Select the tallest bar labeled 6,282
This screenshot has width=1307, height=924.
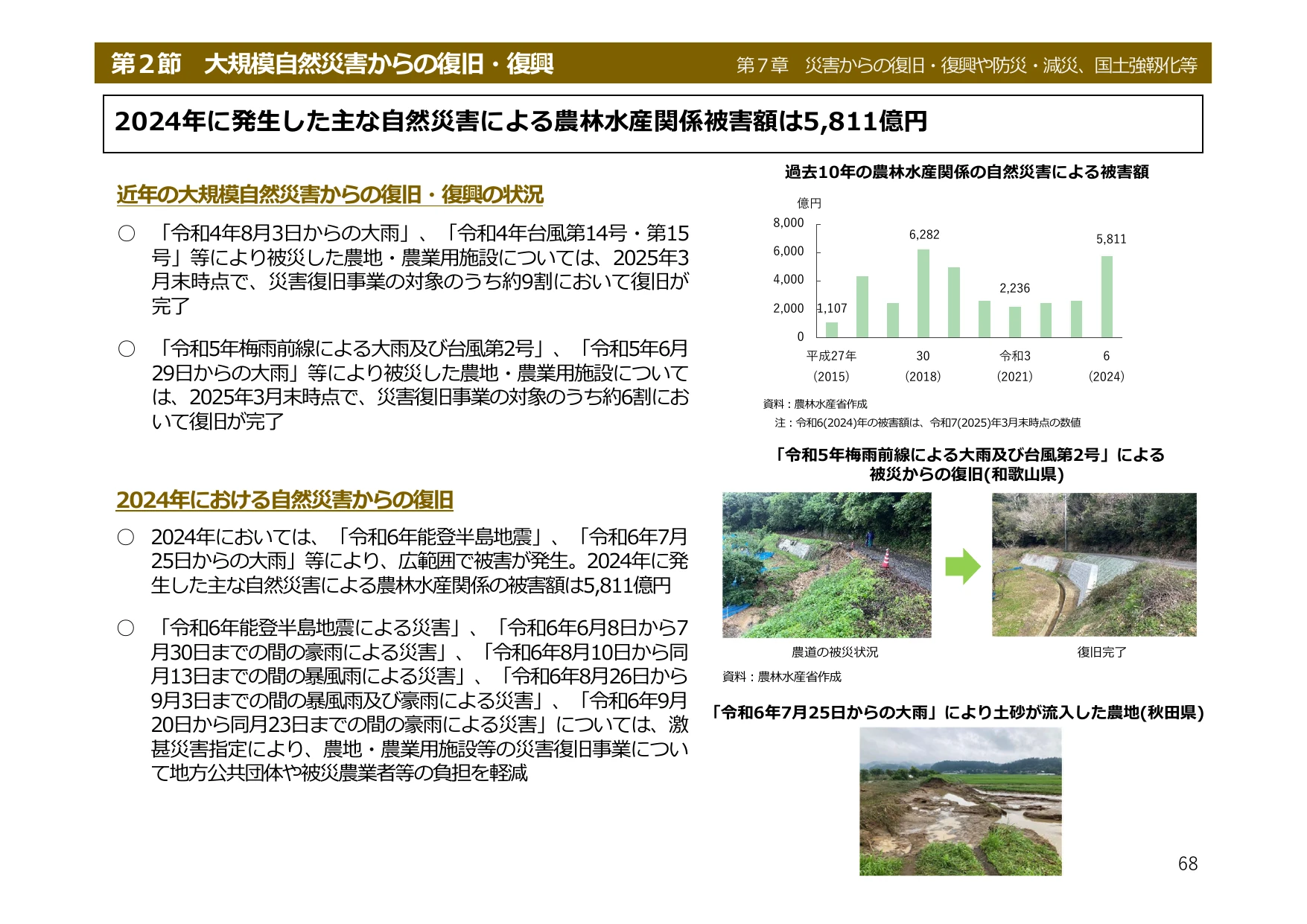point(923,293)
